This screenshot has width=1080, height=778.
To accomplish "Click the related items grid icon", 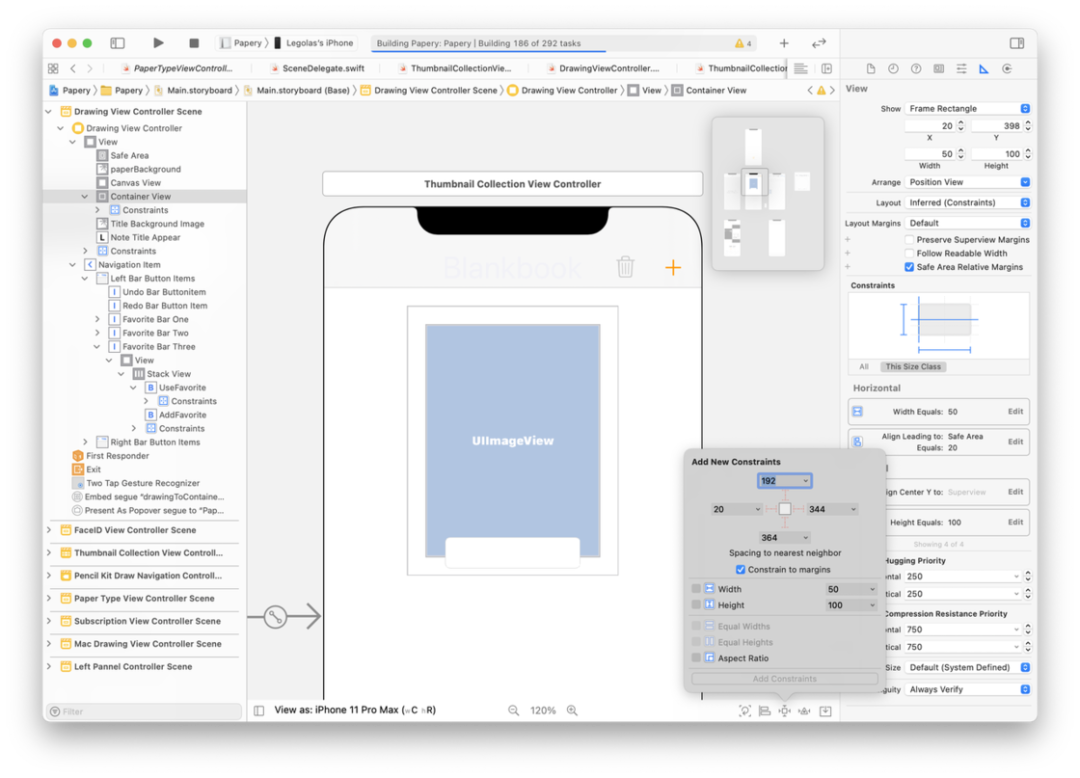I will coord(53,68).
